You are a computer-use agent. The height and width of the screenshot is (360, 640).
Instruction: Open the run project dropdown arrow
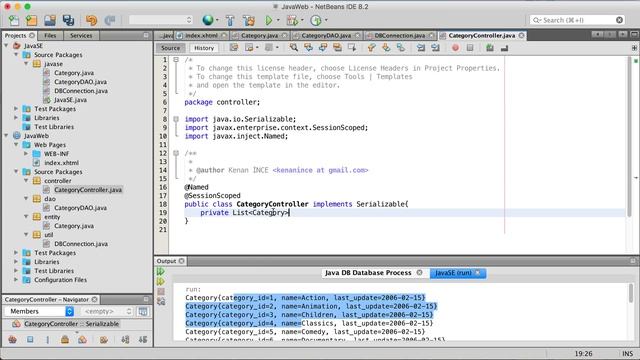pyautogui.click(x=278, y=20)
